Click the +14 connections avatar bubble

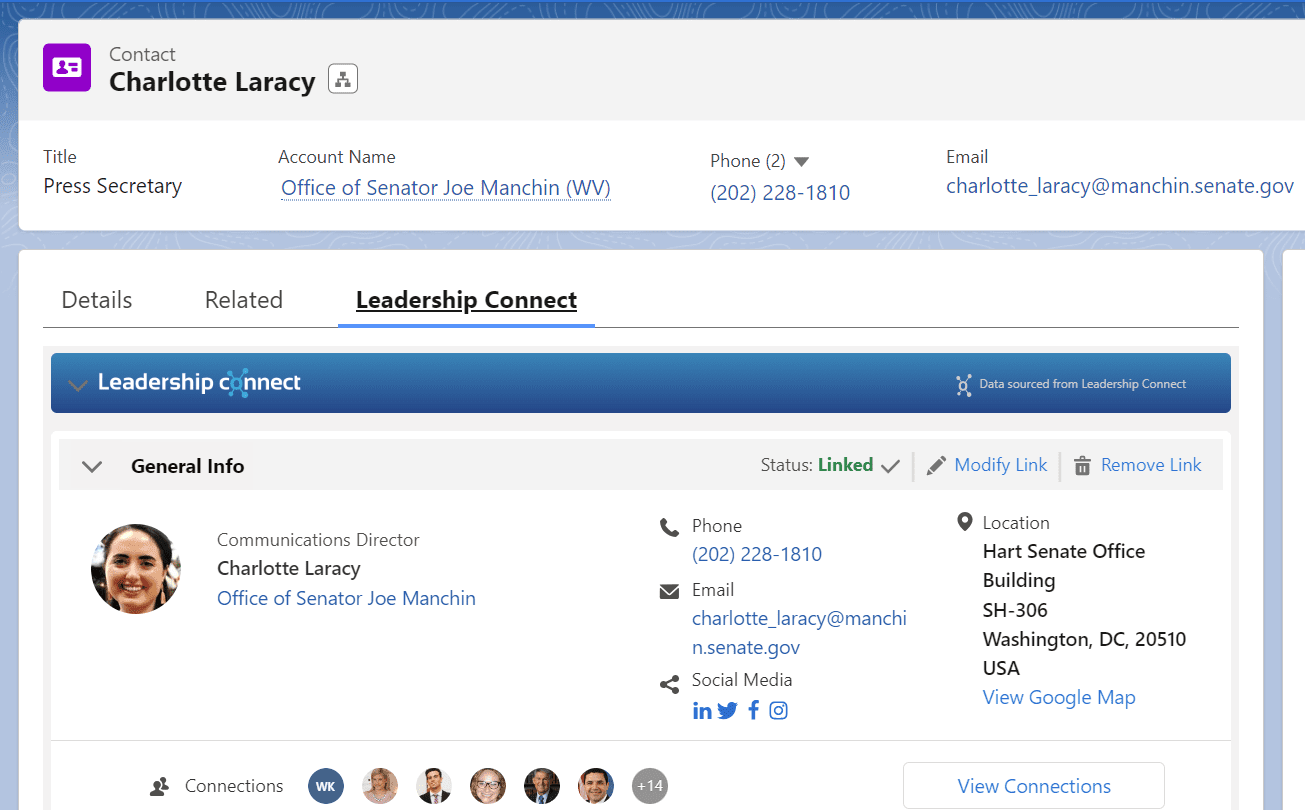[650, 786]
